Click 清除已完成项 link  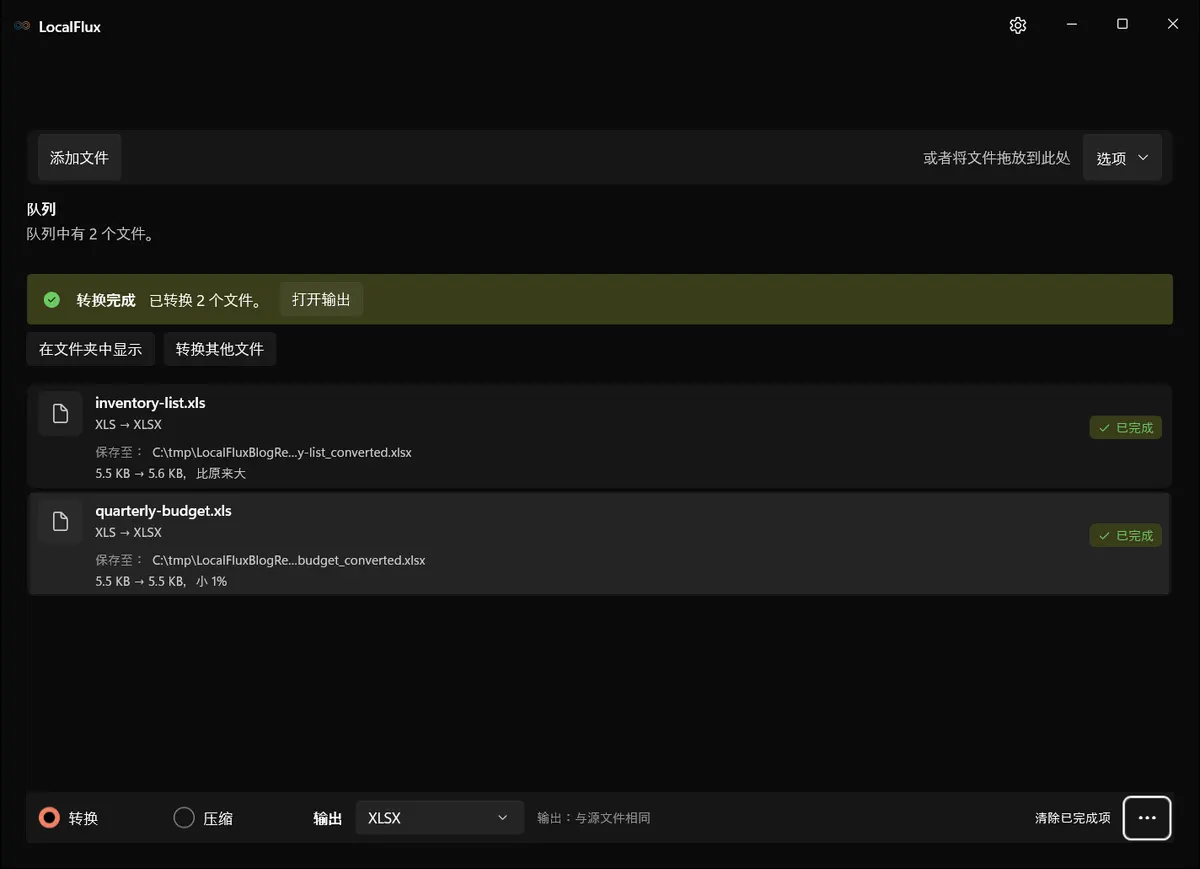(x=1072, y=818)
